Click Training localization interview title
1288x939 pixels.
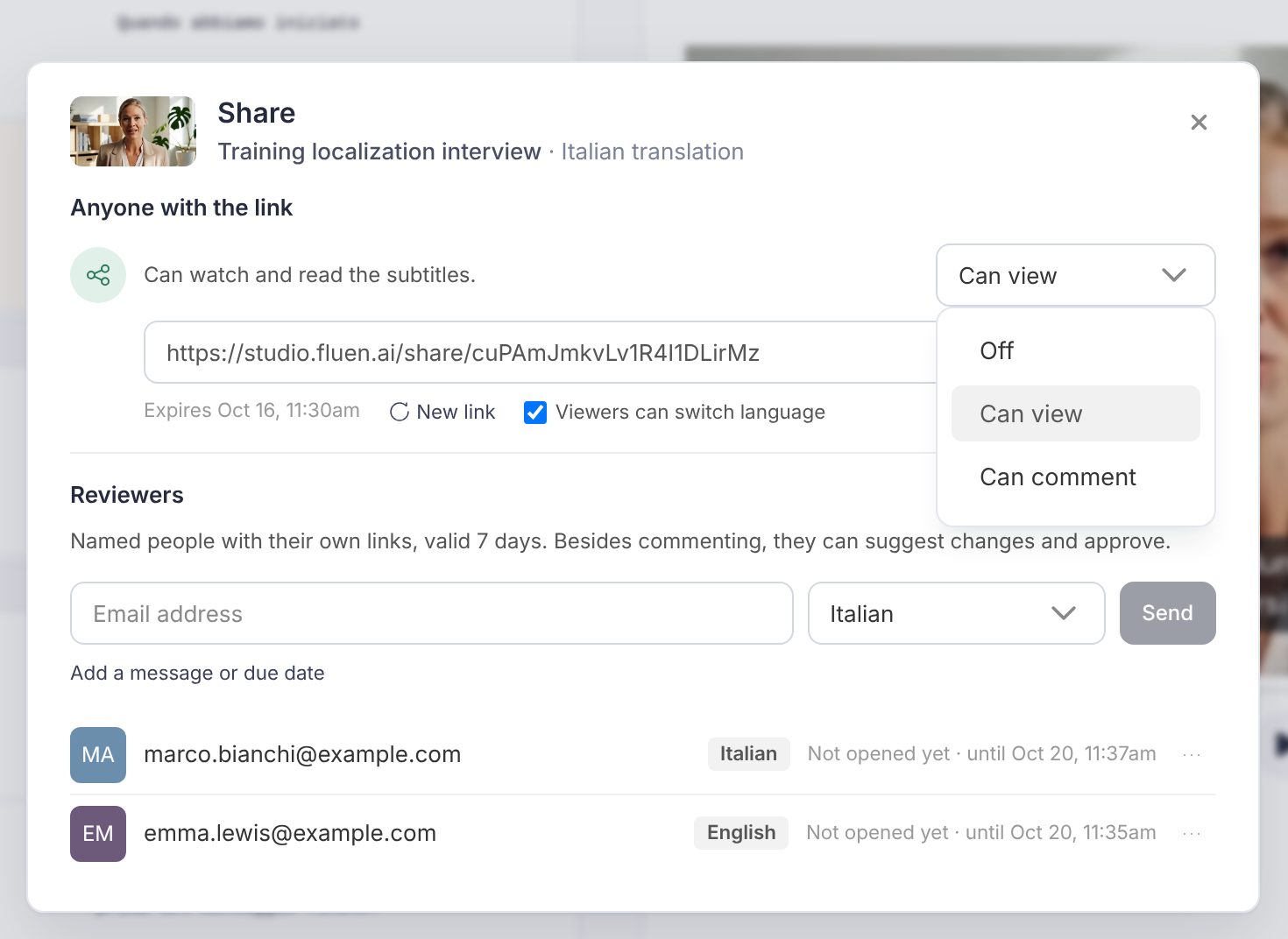point(379,152)
